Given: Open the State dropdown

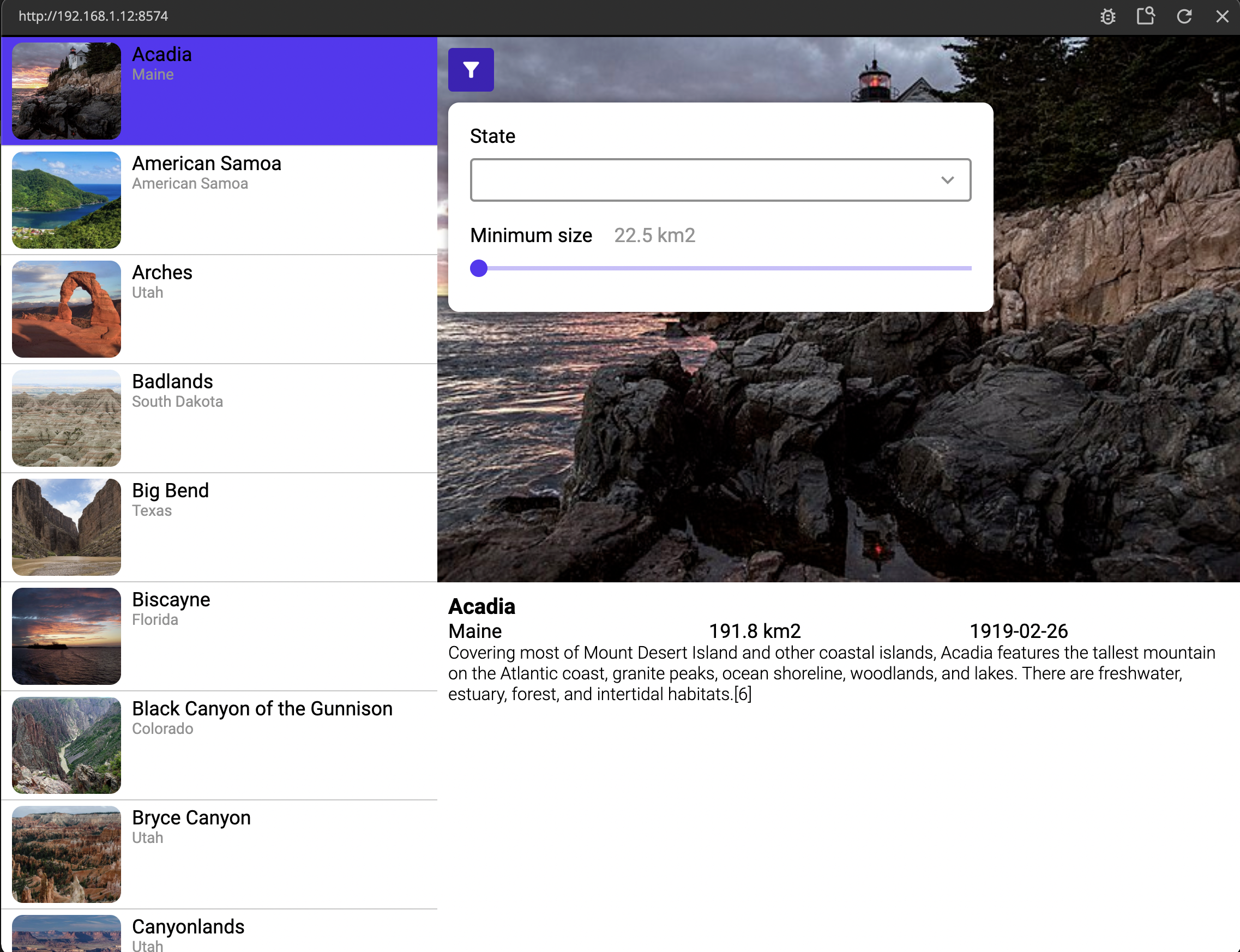Looking at the screenshot, I should point(720,180).
